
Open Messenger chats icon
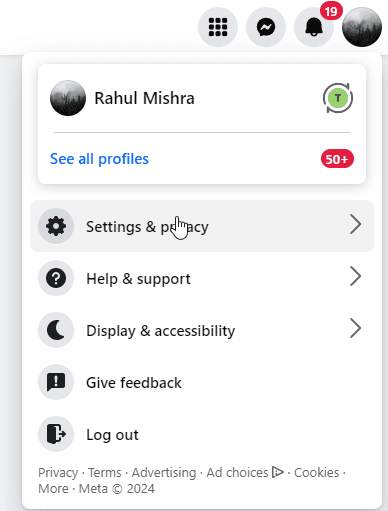266,27
